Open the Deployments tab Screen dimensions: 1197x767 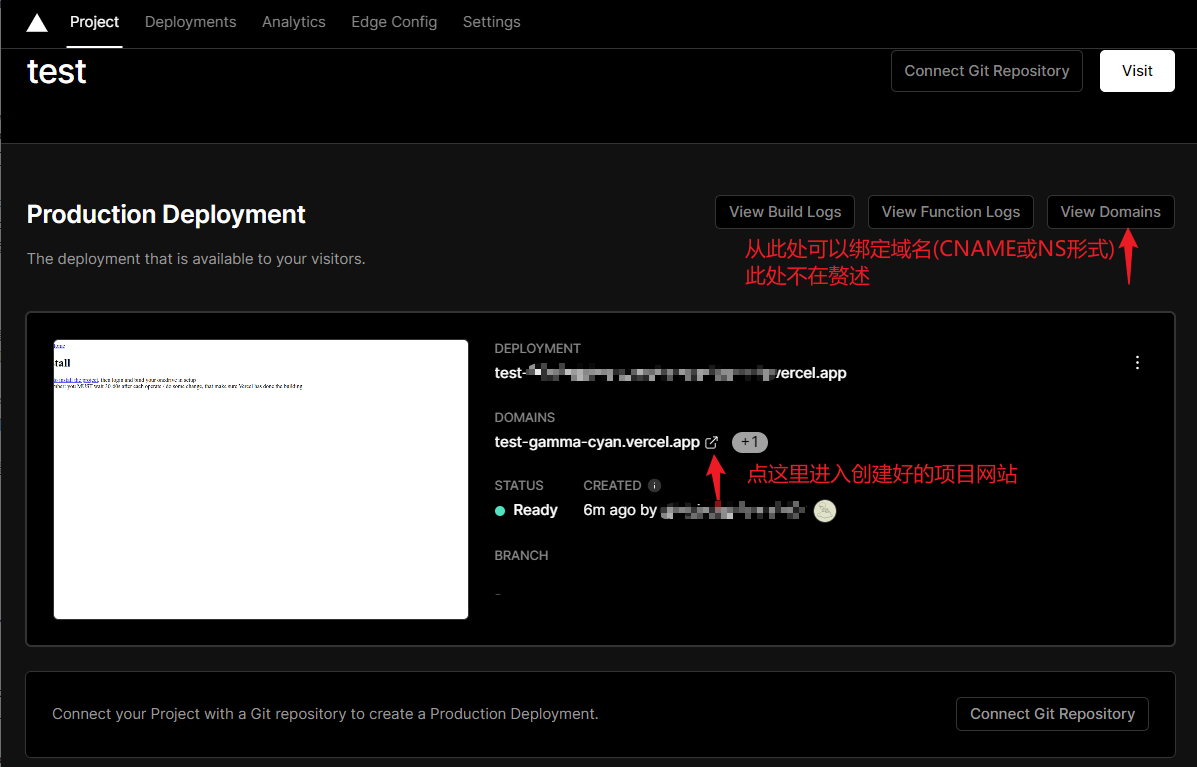(x=190, y=22)
